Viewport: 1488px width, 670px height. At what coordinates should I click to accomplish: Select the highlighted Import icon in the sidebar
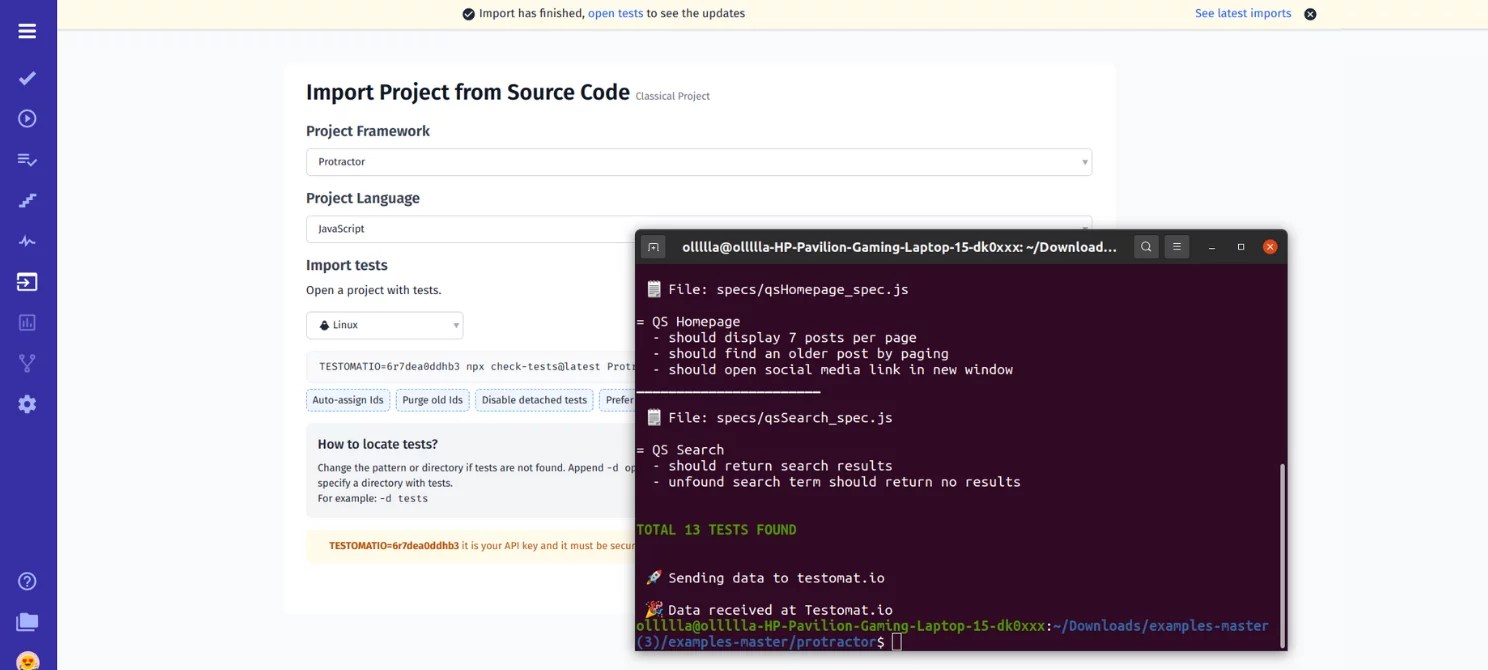27,281
